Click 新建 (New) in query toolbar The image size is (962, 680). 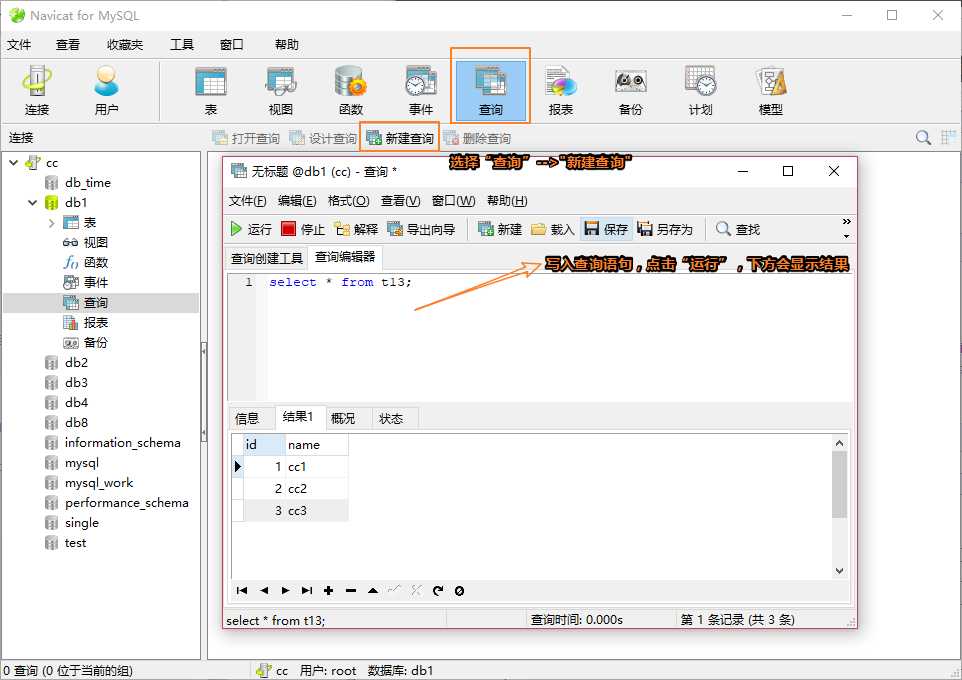[500, 229]
